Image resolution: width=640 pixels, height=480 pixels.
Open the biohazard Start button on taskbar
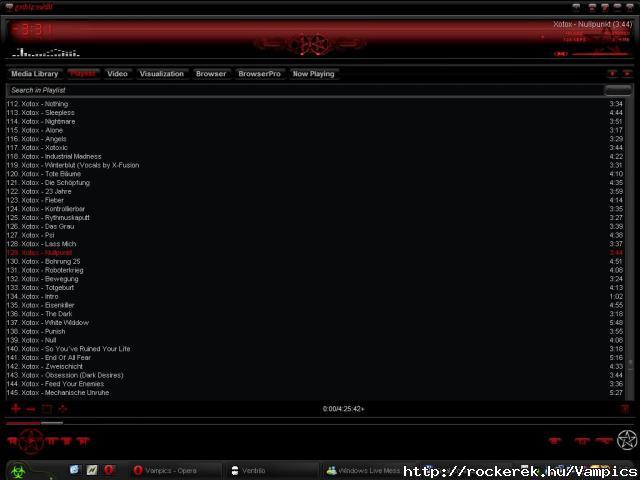(18, 471)
